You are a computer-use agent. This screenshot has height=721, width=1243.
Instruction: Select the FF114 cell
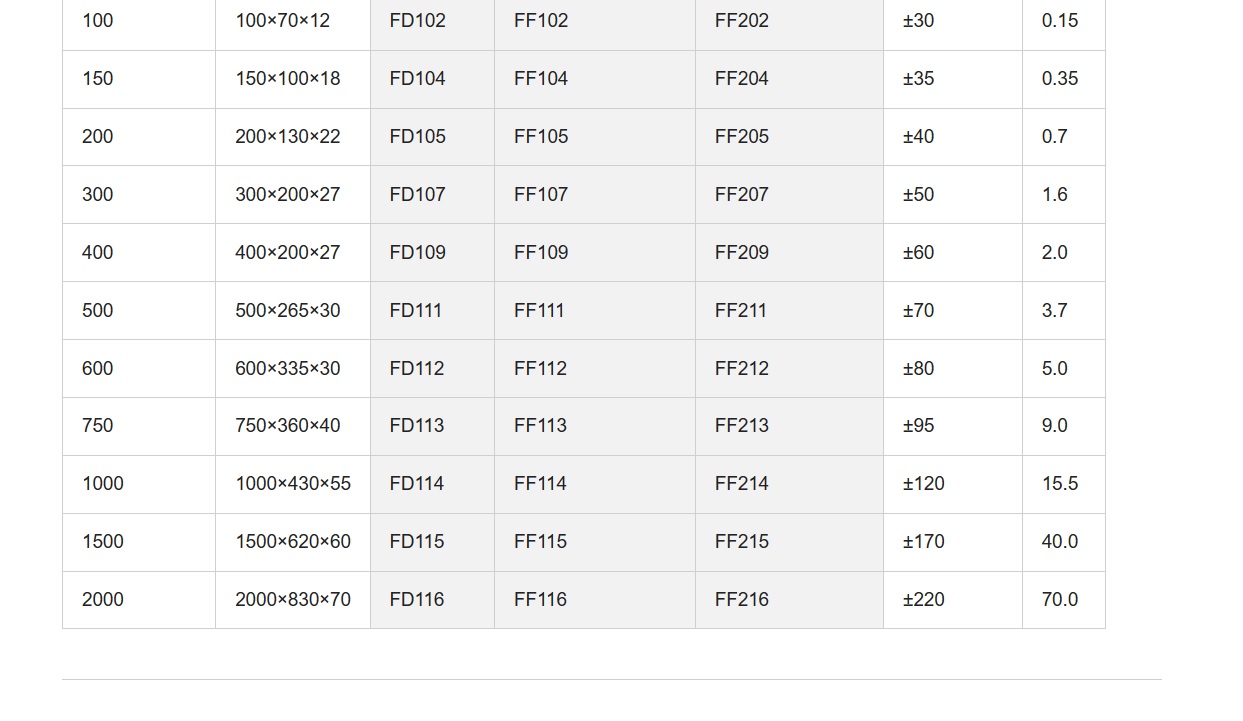tap(595, 484)
